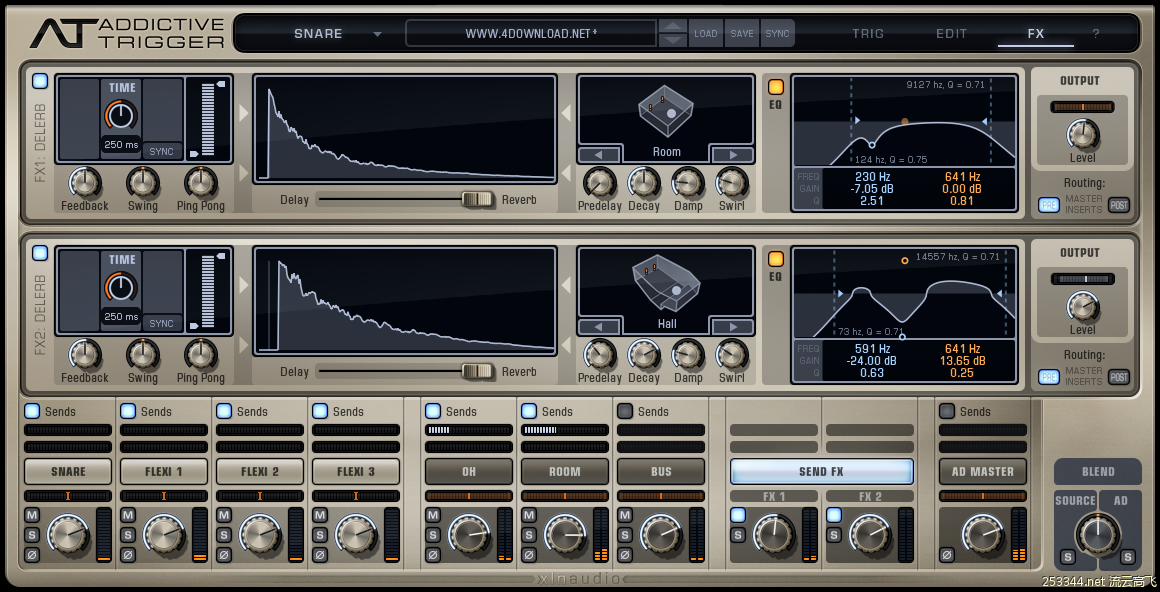Click the FX1 Swirl knob
Screen dimensions: 1160x592
pos(732,182)
